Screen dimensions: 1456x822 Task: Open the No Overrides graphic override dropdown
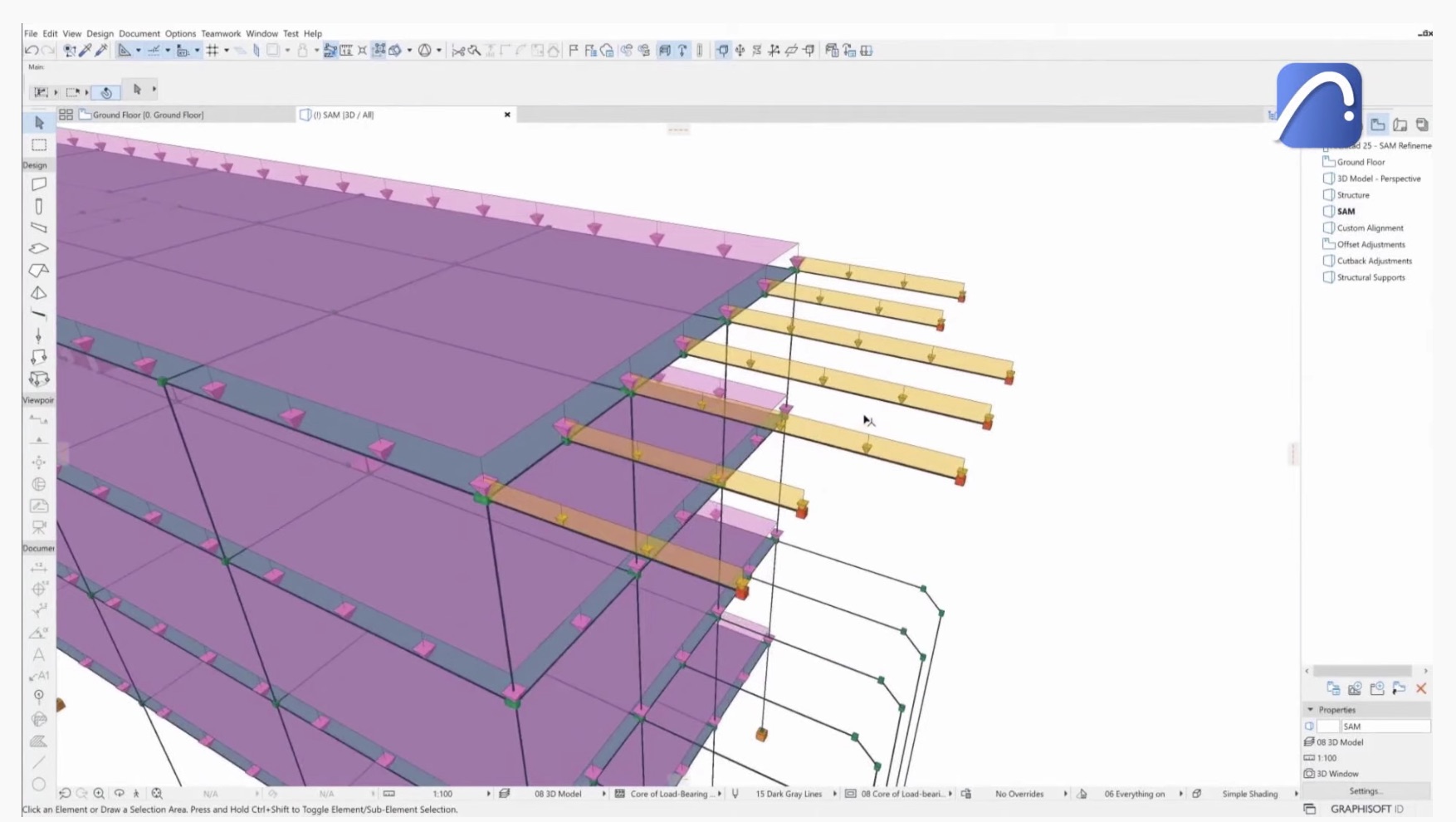[1019, 794]
